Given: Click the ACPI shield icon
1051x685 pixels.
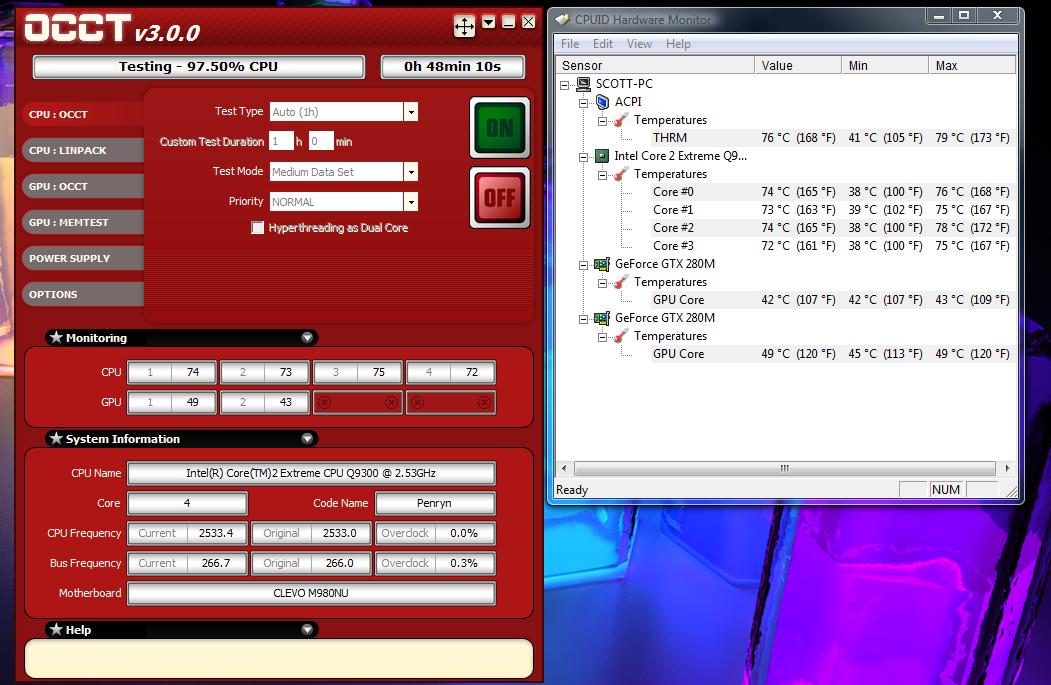Looking at the screenshot, I should pos(603,102).
